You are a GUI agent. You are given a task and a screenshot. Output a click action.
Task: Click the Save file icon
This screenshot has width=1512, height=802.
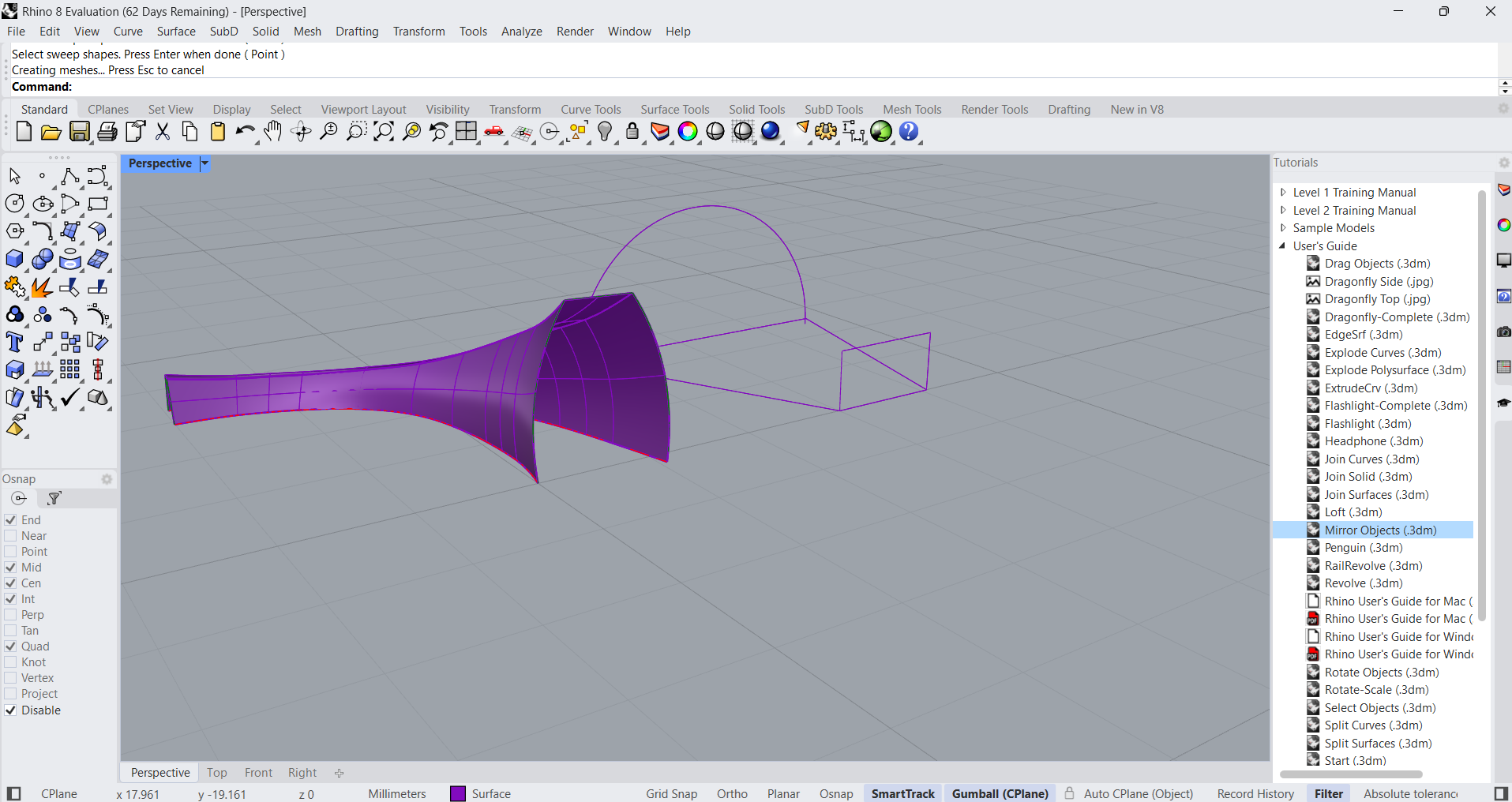(x=79, y=132)
